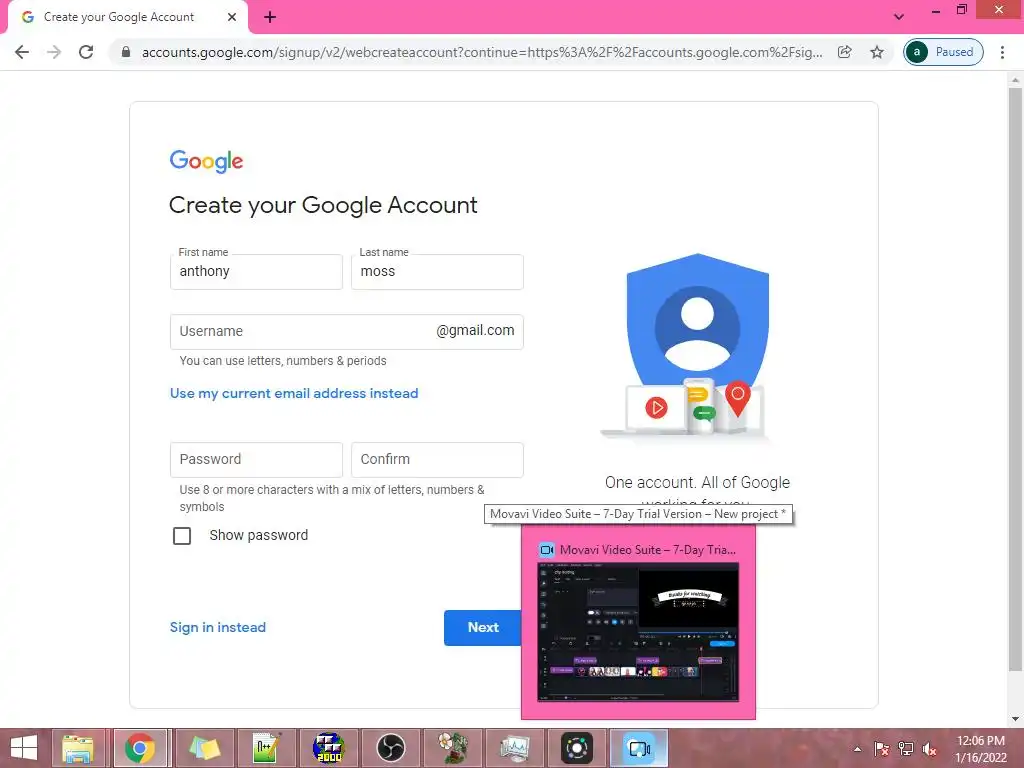1024x768 pixels.
Task: Click the padlock site info icon
Action: coord(126,52)
